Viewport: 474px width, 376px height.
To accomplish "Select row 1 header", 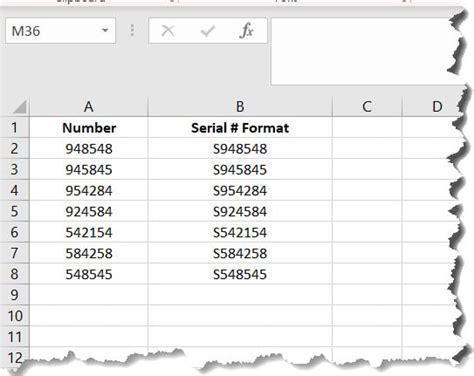I will [x=14, y=127].
